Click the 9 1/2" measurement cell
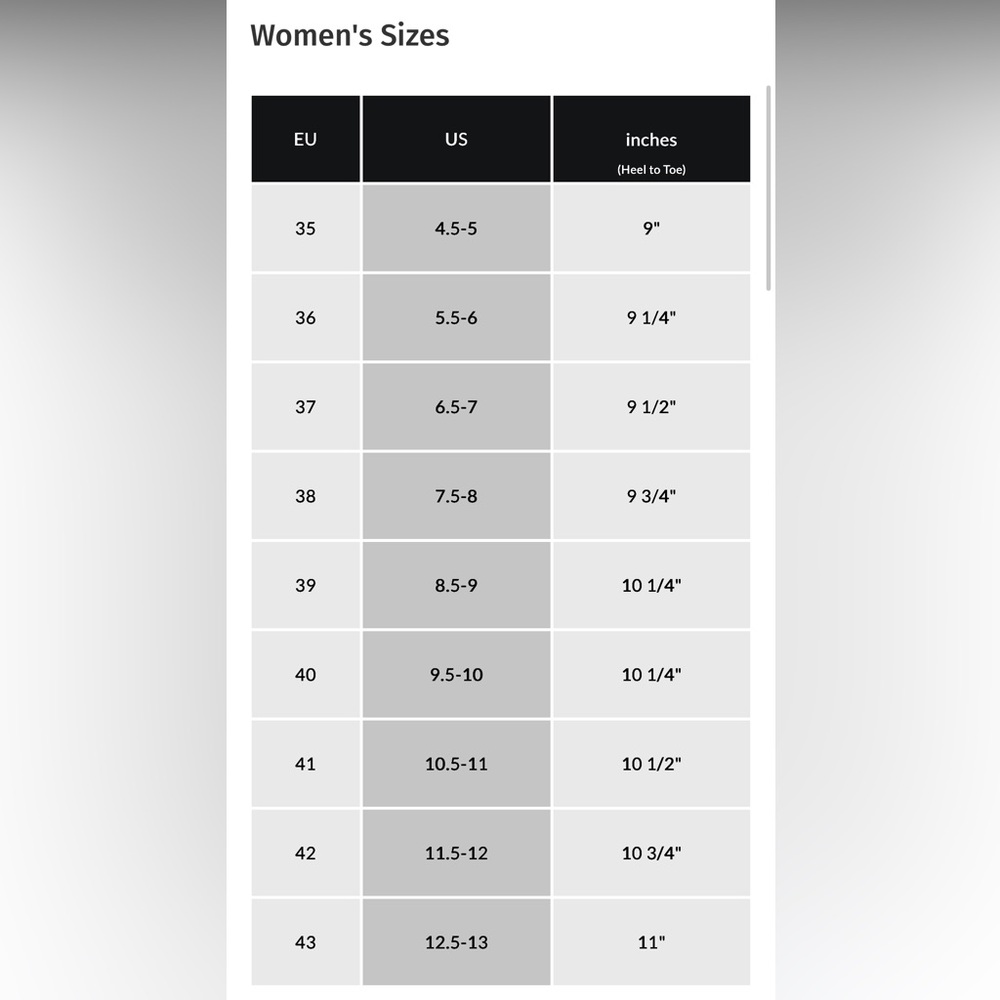 pos(651,407)
